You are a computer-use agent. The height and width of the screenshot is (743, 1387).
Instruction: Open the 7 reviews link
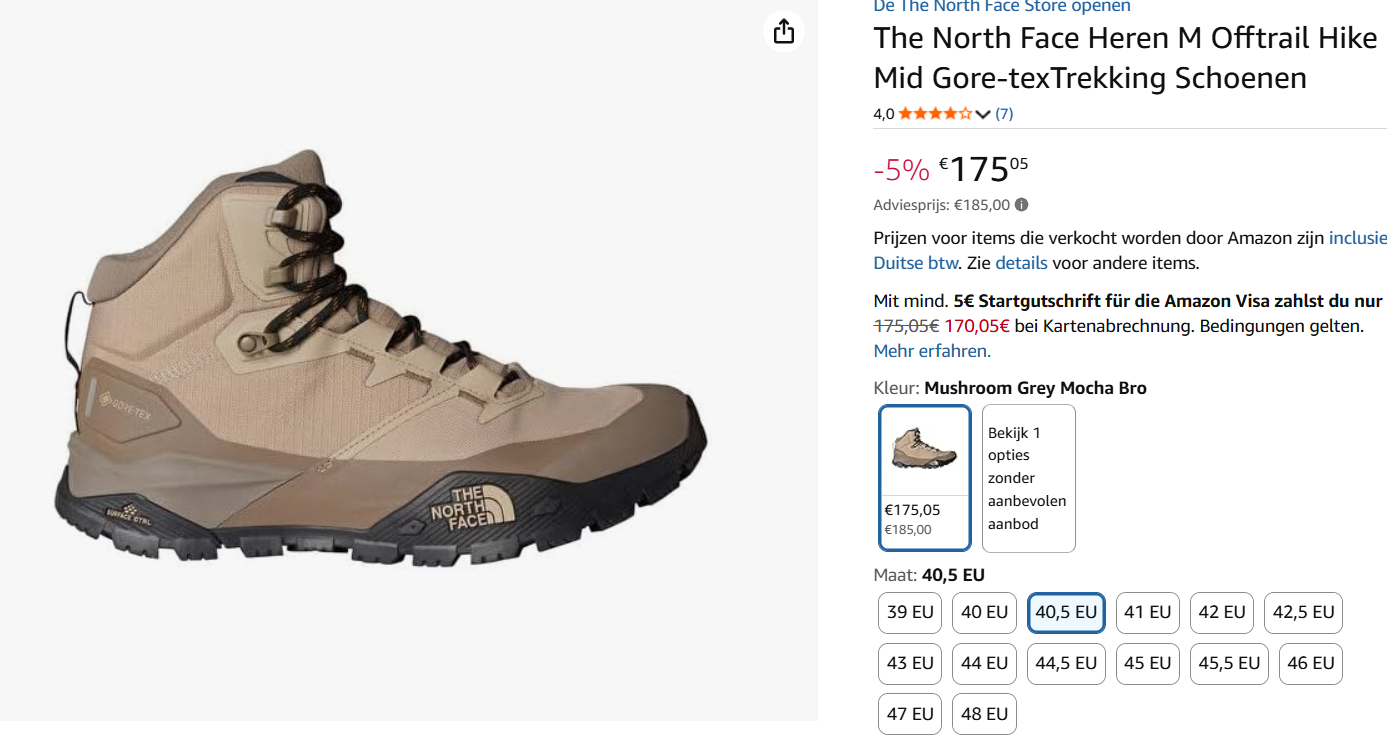pyautogui.click(x=1004, y=114)
